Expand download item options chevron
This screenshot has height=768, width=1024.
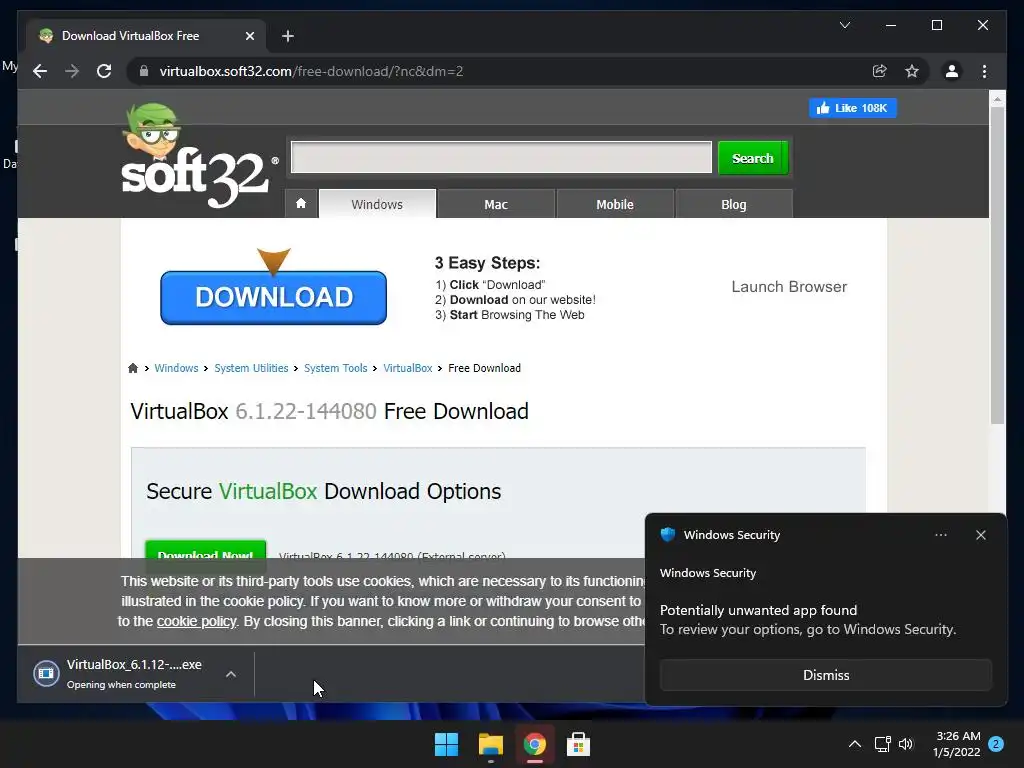tap(231, 674)
